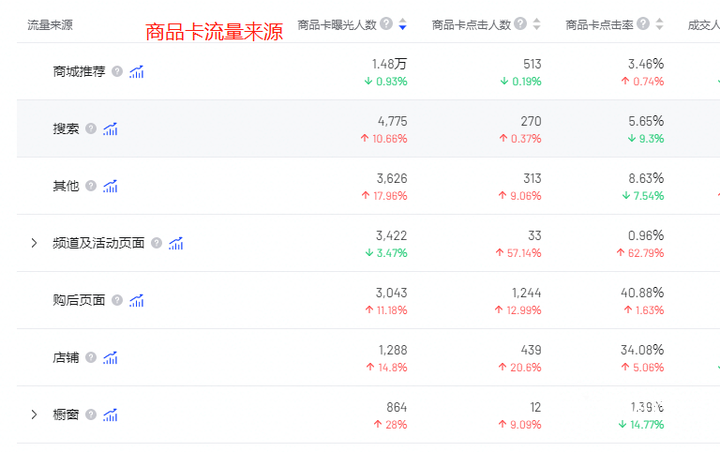Image resolution: width=720 pixels, height=452 pixels.
Task: Sort by 商品卡点击率 using sort arrows
Action: (x=659, y=24)
